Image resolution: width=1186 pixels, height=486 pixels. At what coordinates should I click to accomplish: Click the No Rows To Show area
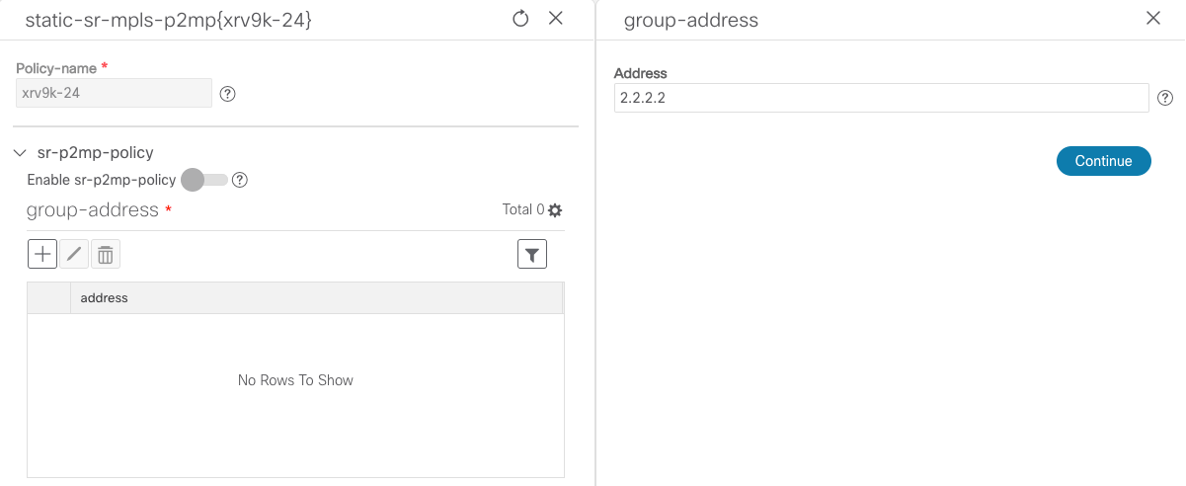(295, 380)
